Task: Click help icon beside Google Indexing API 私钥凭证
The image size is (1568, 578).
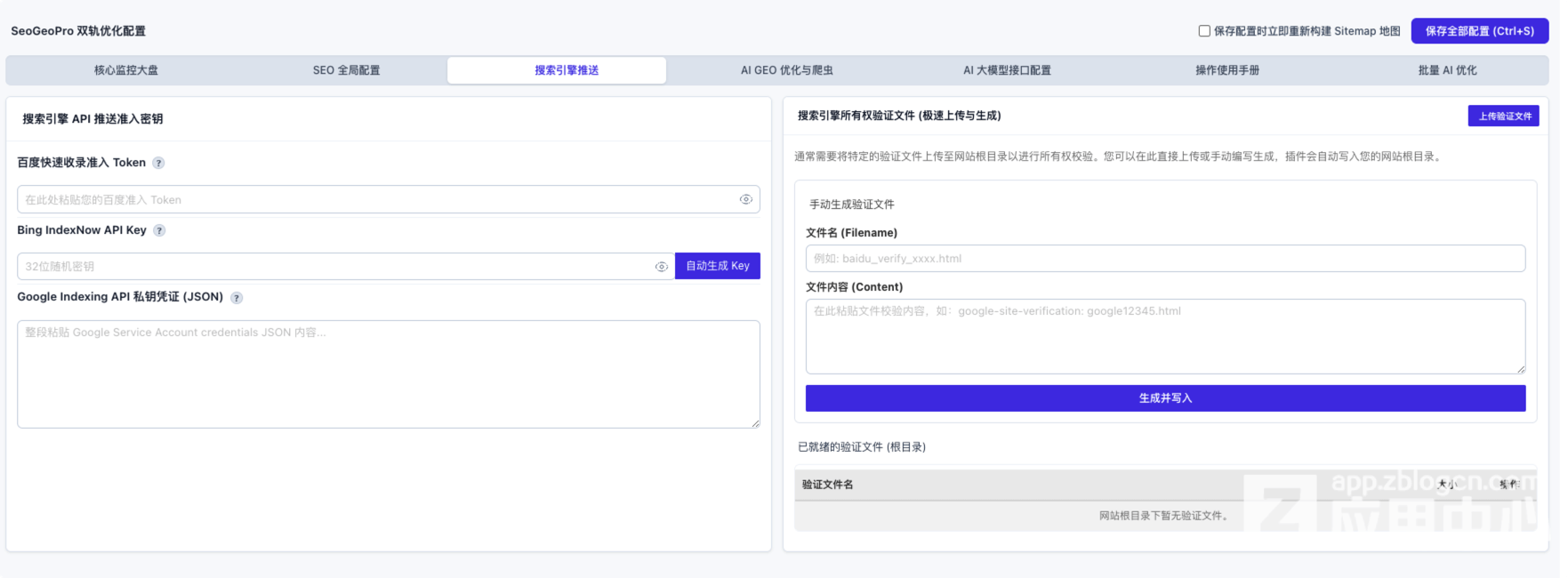Action: tap(237, 298)
